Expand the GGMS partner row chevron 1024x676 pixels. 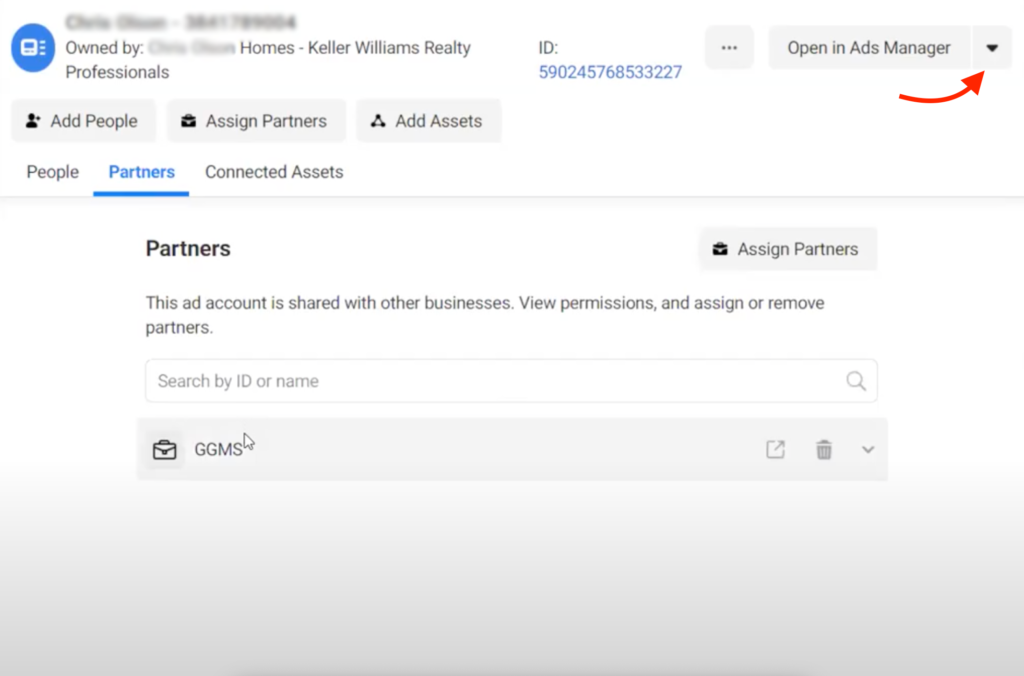pos(868,450)
